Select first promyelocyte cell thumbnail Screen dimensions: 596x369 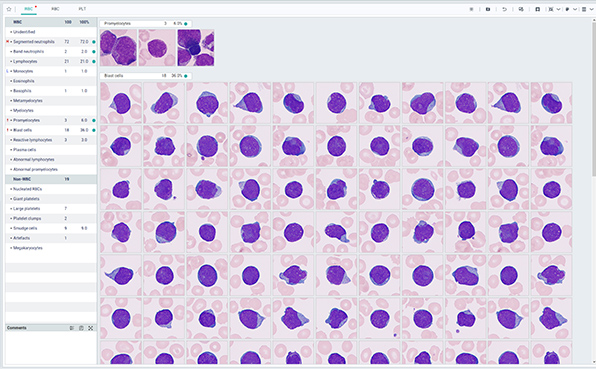pyautogui.click(x=118, y=48)
